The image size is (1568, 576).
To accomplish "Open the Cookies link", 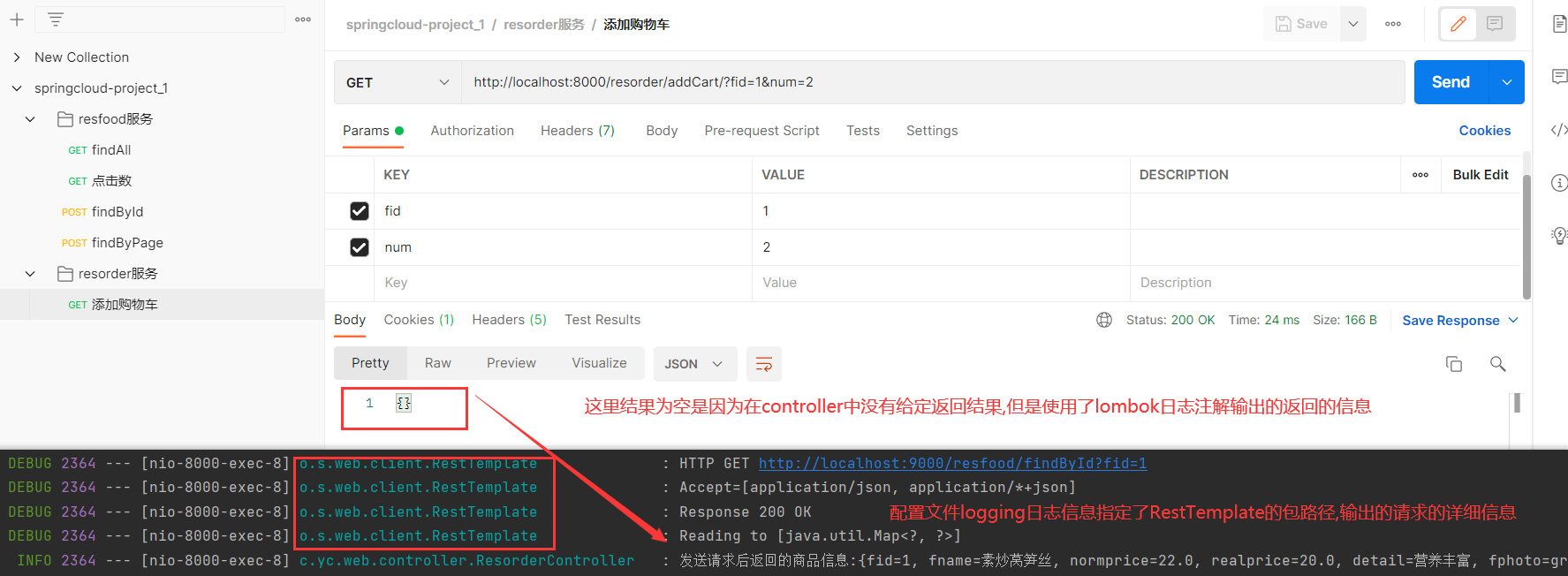I will coord(1484,131).
